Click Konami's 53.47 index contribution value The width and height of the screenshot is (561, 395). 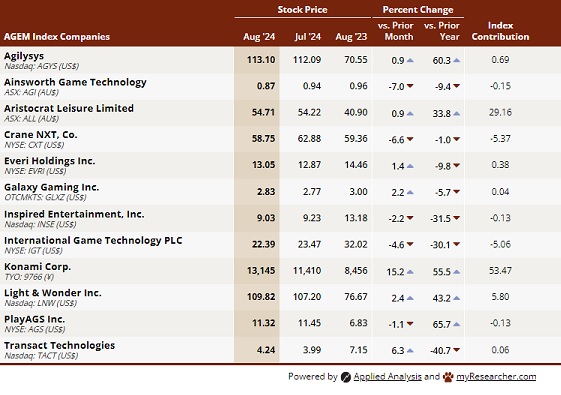[x=500, y=271]
